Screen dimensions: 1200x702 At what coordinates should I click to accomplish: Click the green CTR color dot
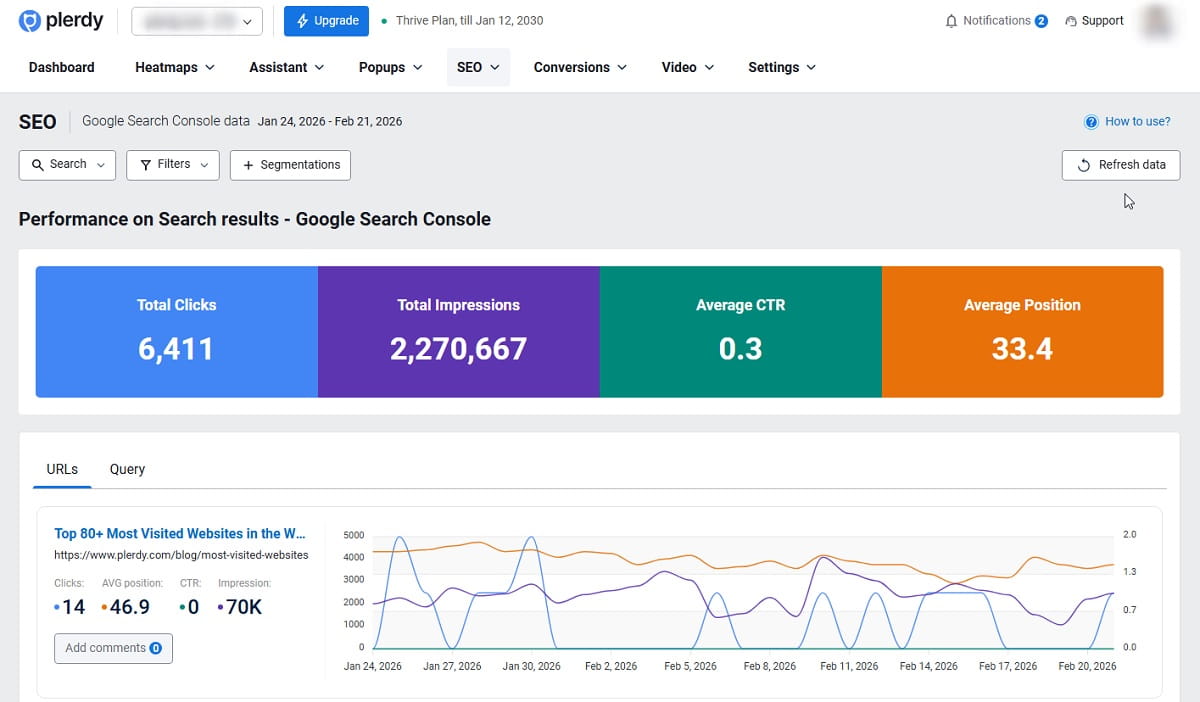tap(182, 607)
